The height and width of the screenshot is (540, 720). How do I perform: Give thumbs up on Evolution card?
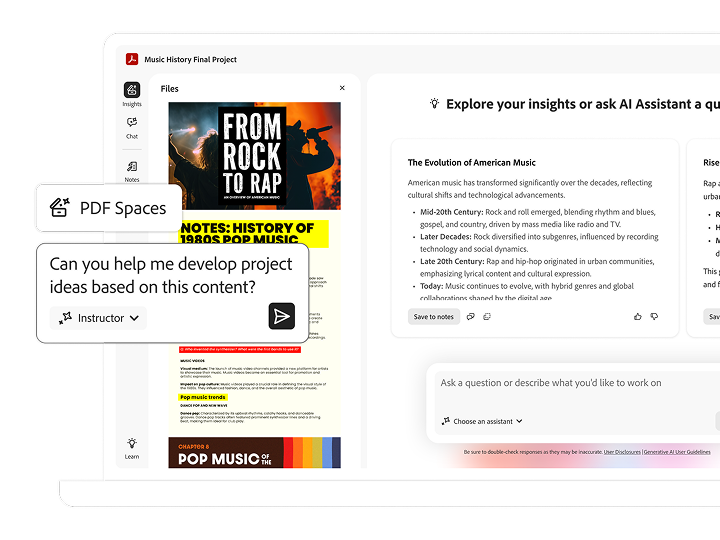coord(637,316)
